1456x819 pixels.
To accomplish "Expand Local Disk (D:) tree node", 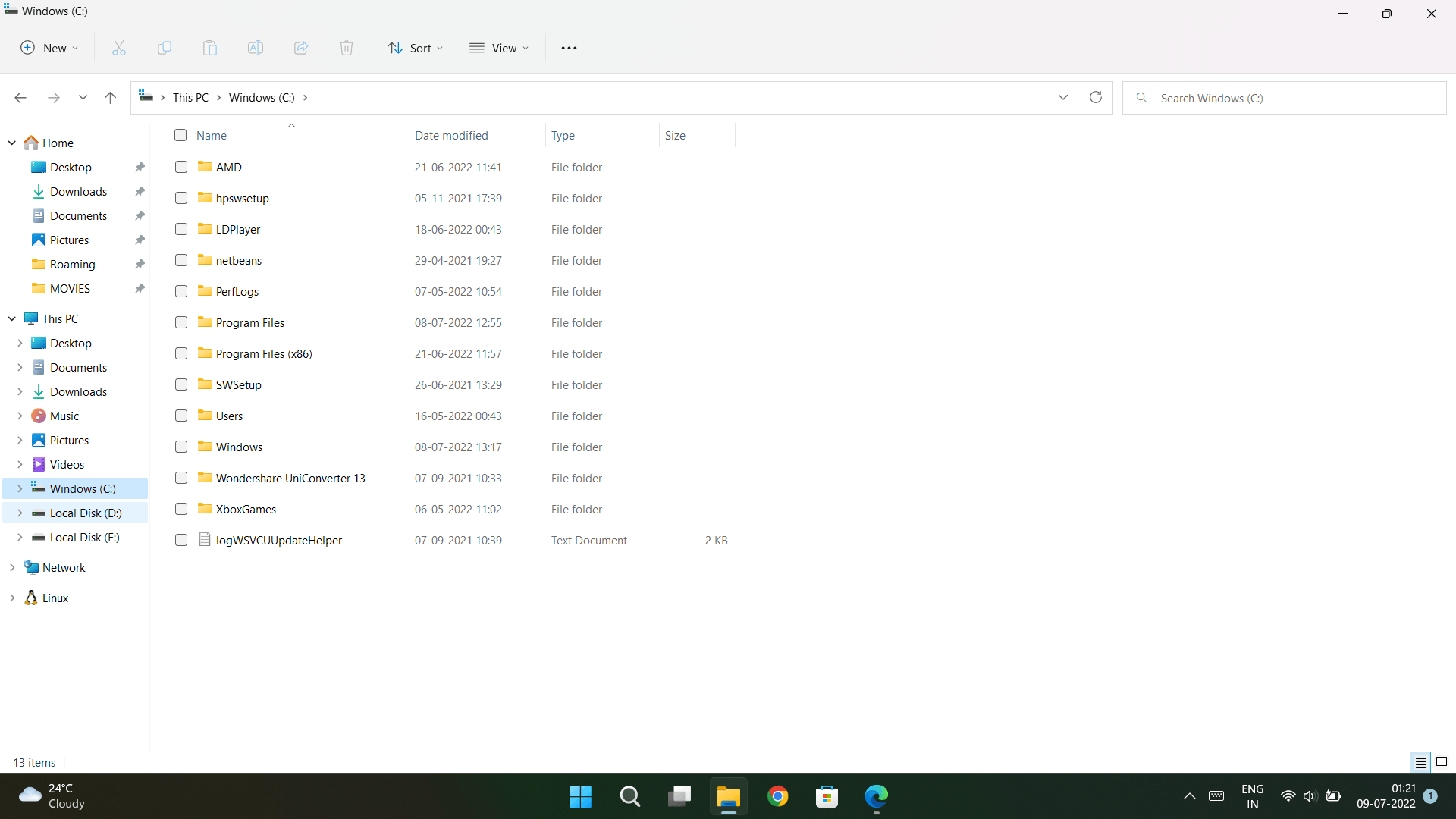I will pyautogui.click(x=20, y=513).
